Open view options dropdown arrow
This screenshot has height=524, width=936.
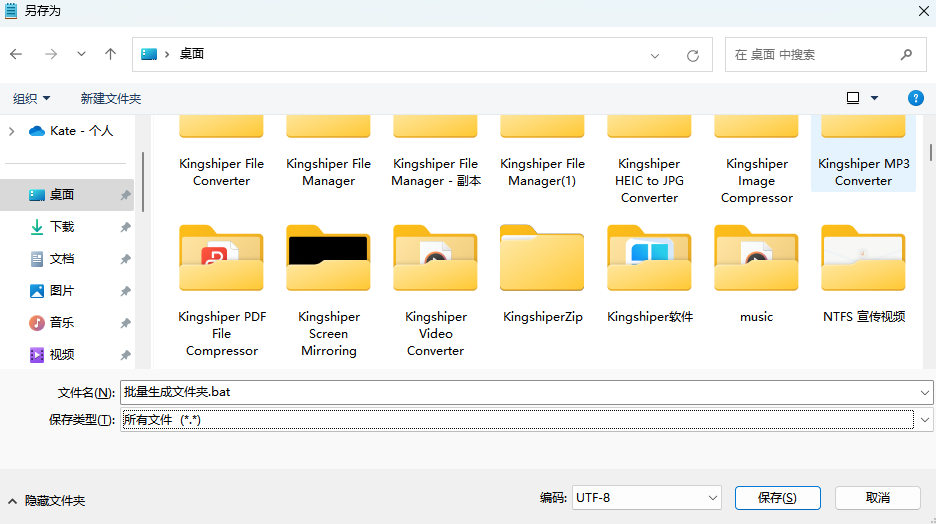pos(875,98)
